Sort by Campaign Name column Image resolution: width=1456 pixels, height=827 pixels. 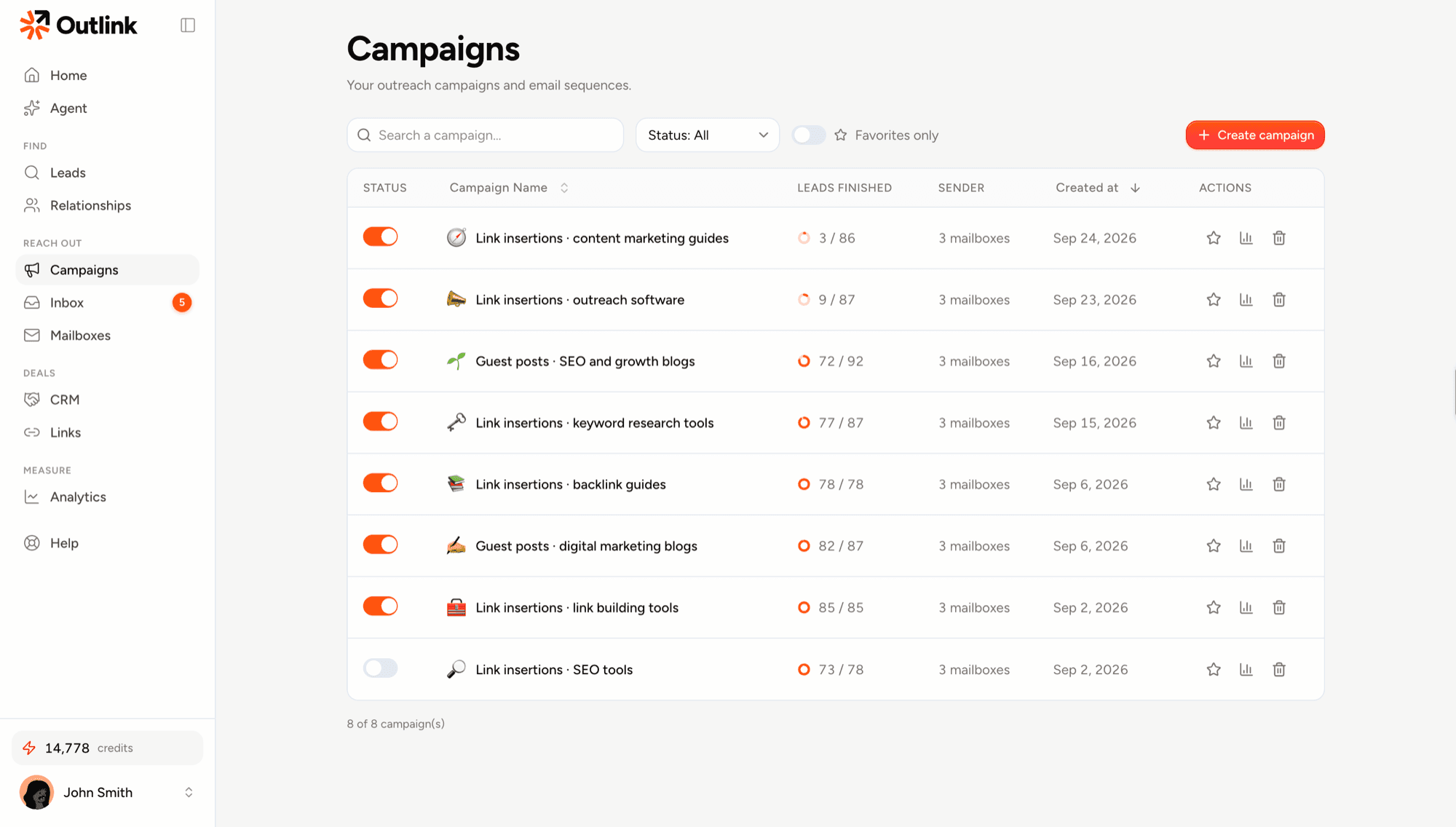pyautogui.click(x=509, y=188)
